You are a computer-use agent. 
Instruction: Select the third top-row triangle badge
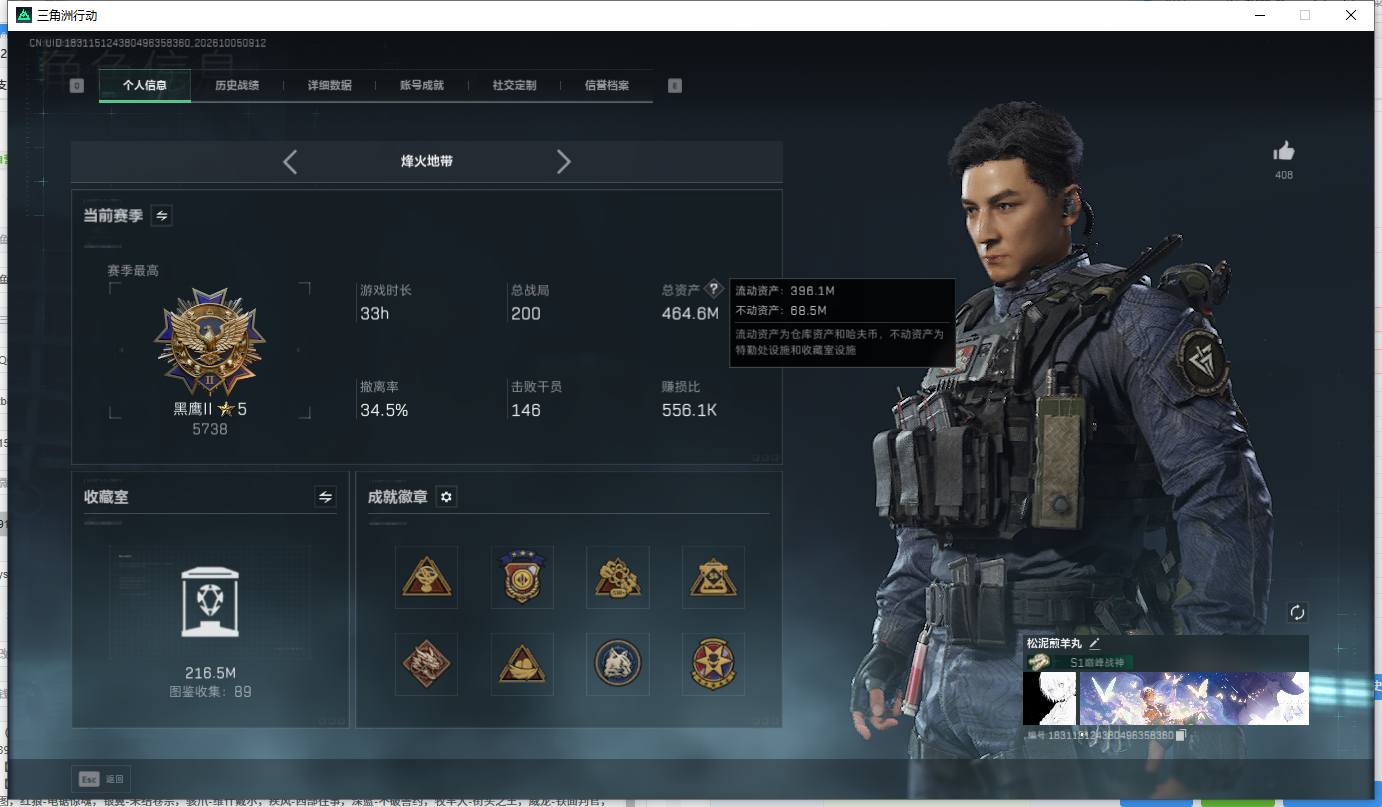click(618, 577)
